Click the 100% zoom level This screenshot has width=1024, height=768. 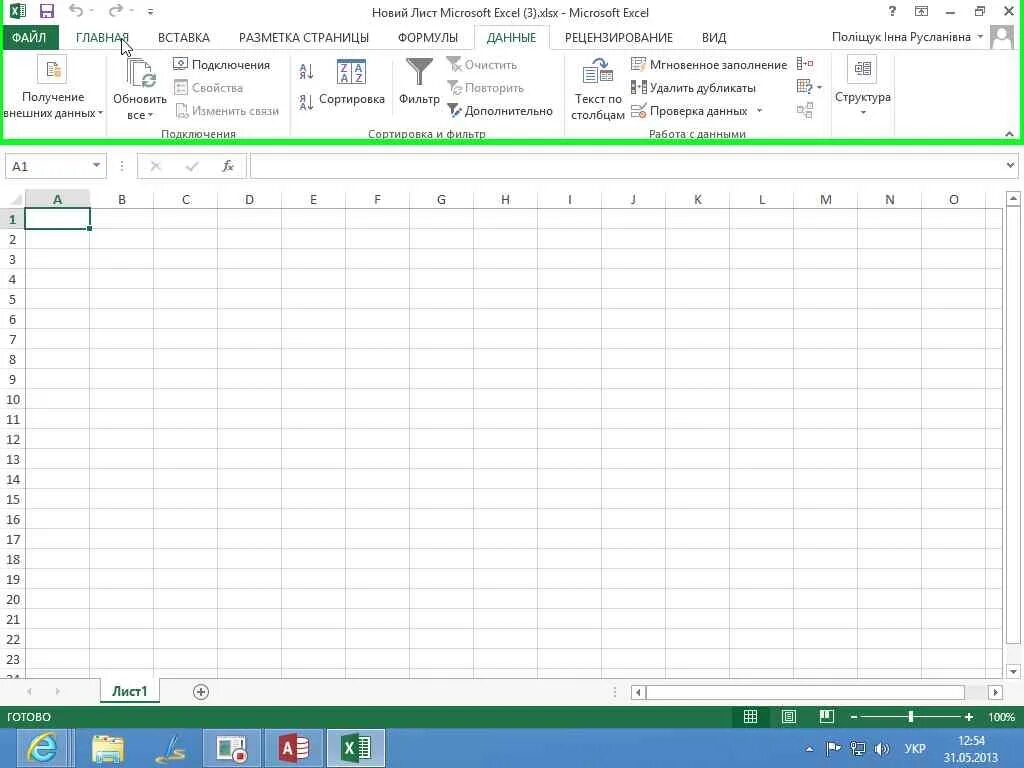click(1001, 717)
